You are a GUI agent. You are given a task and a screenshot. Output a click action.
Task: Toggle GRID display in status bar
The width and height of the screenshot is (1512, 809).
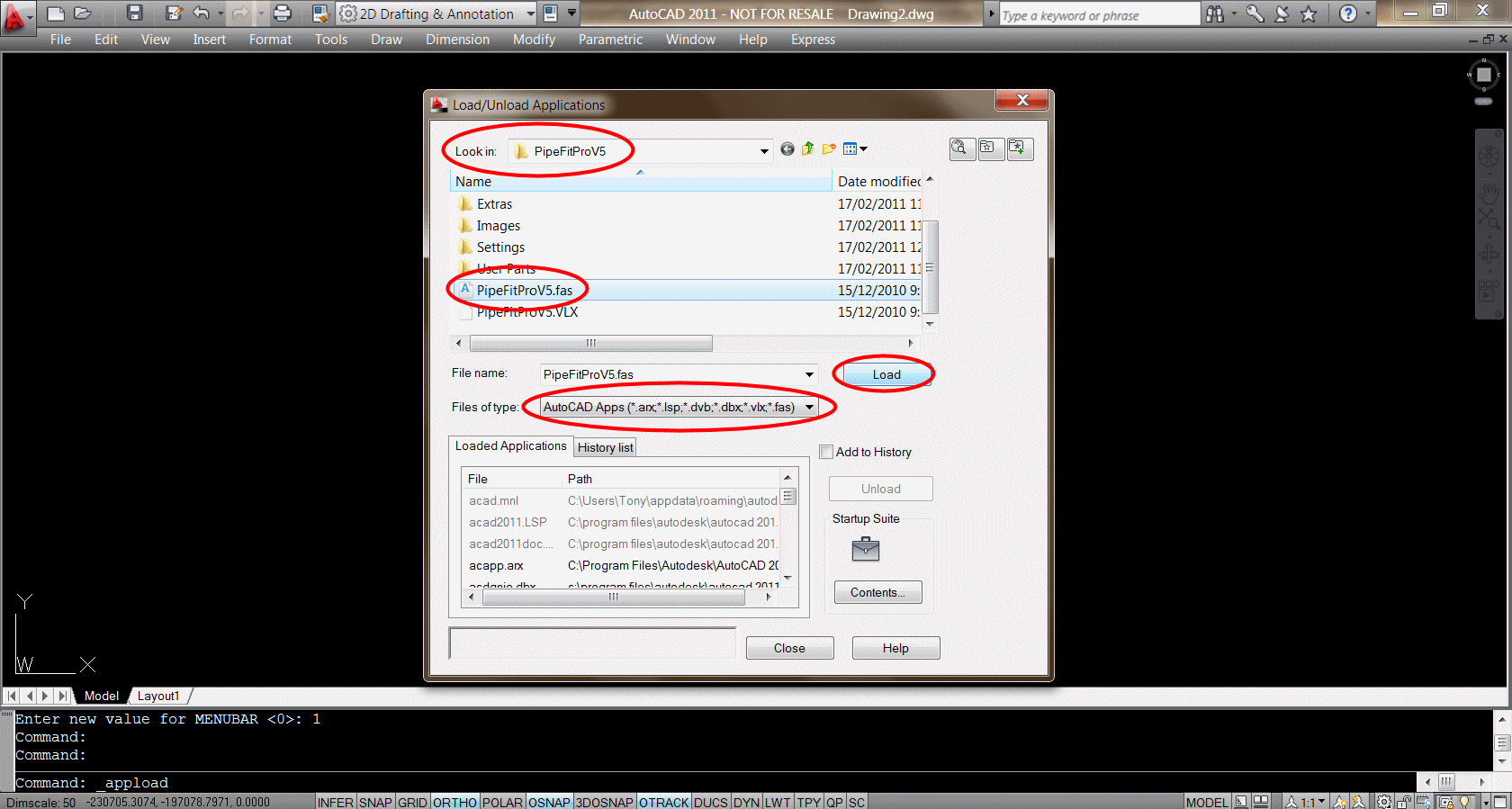[x=412, y=802]
